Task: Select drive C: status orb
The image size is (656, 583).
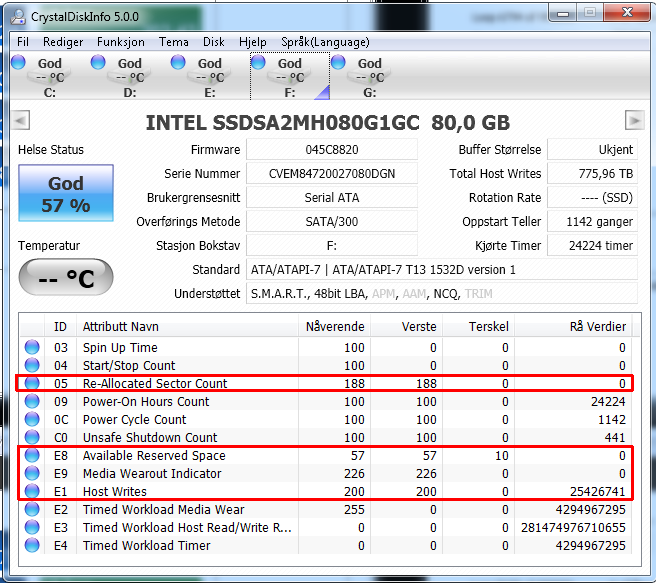Action: (18, 62)
